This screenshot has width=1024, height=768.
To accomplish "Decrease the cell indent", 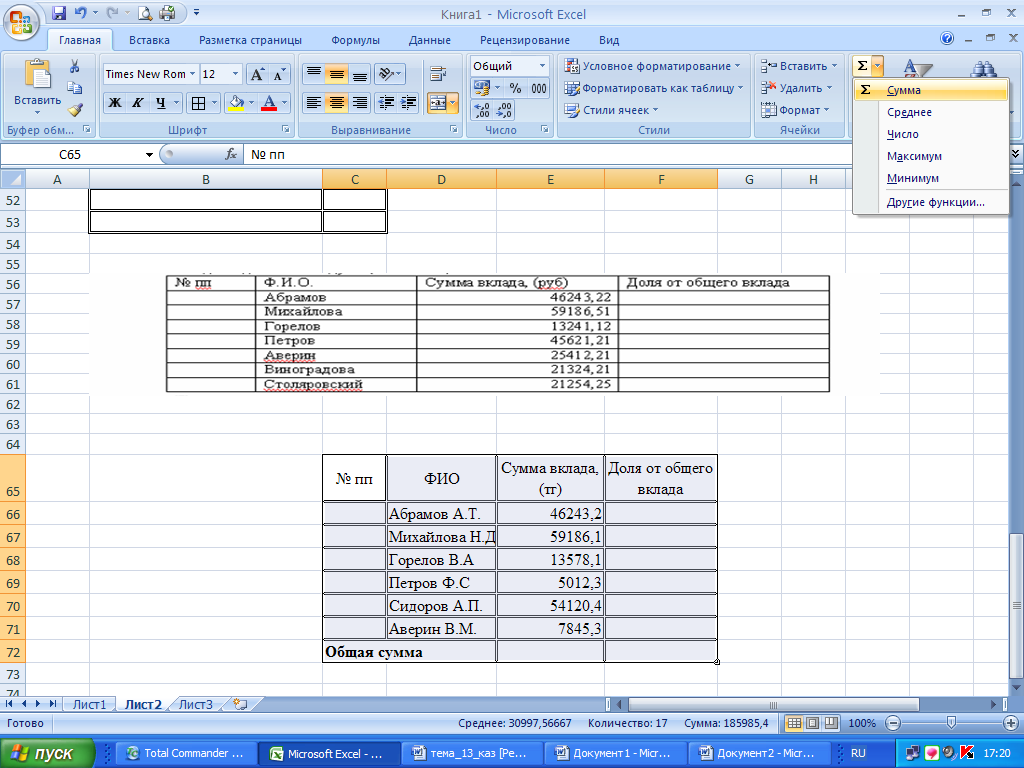I will [x=386, y=103].
